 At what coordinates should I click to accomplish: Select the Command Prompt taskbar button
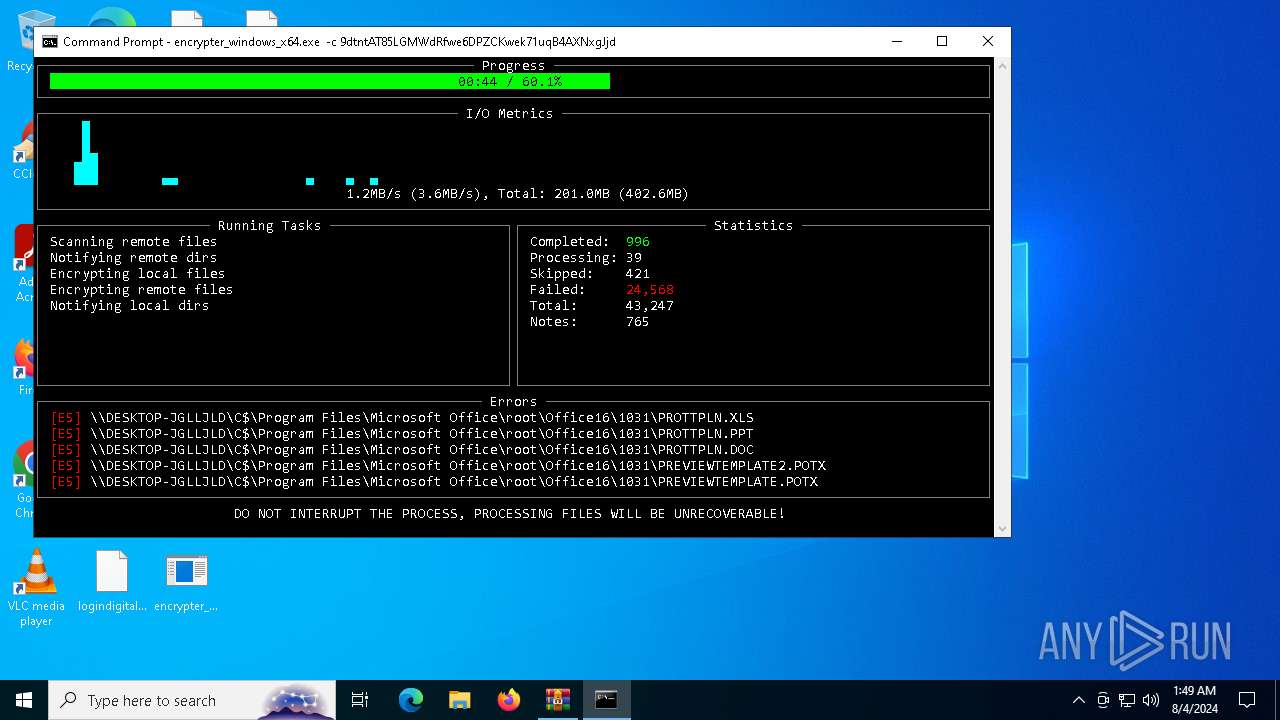pyautogui.click(x=606, y=700)
